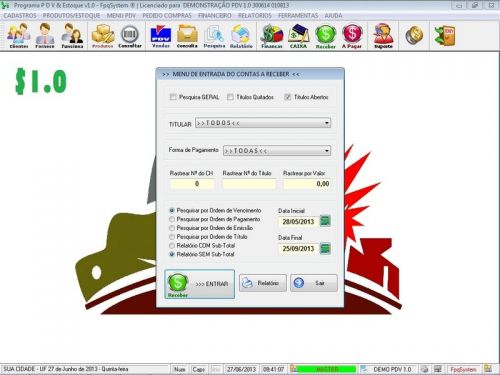
Task: Open calendar icon beside Data Inicial
Action: [x=325, y=221]
